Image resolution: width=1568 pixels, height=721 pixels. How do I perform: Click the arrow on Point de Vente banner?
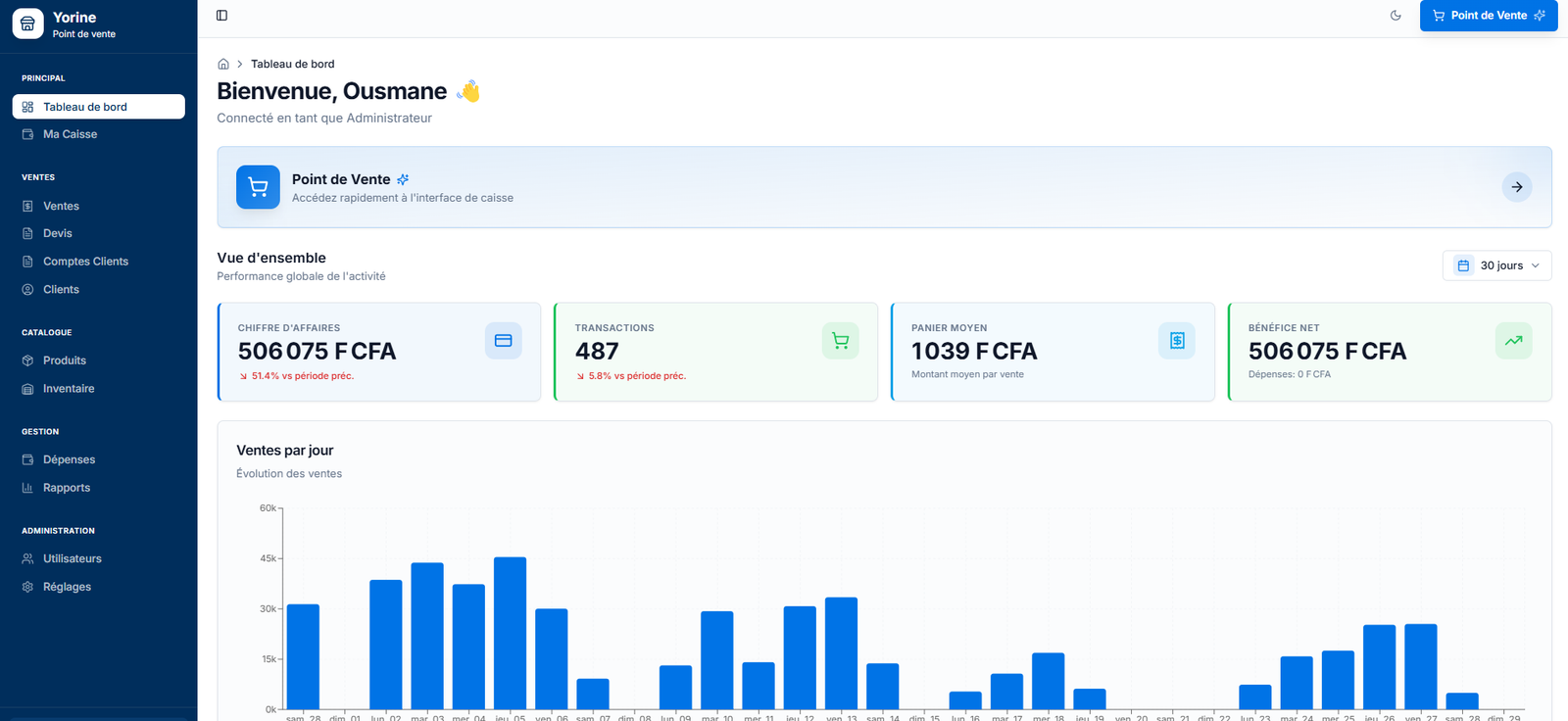click(1516, 187)
